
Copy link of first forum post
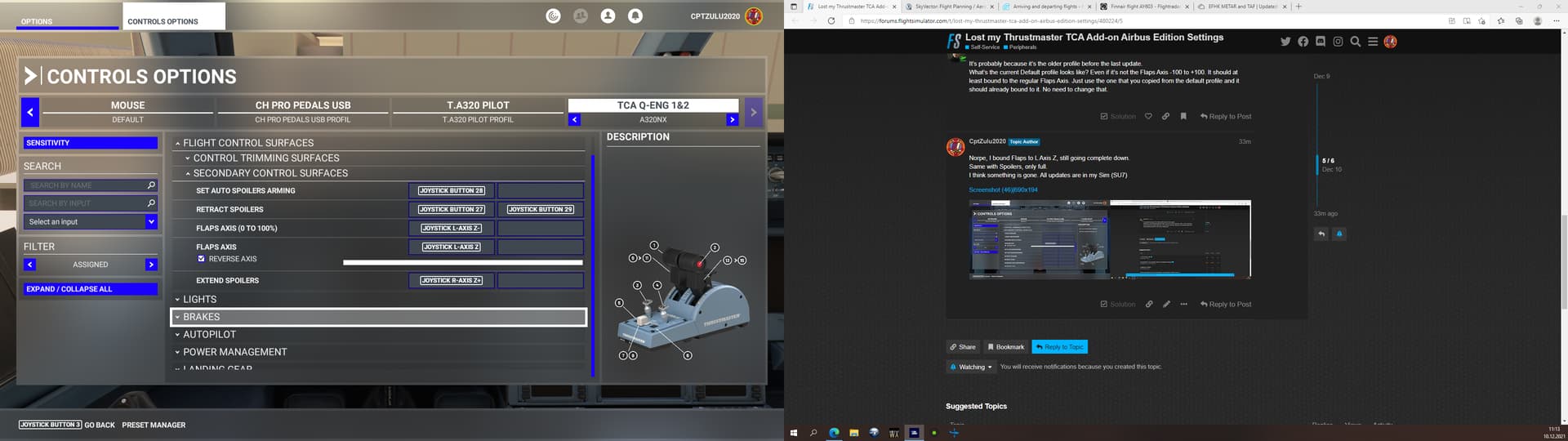pos(1165,116)
